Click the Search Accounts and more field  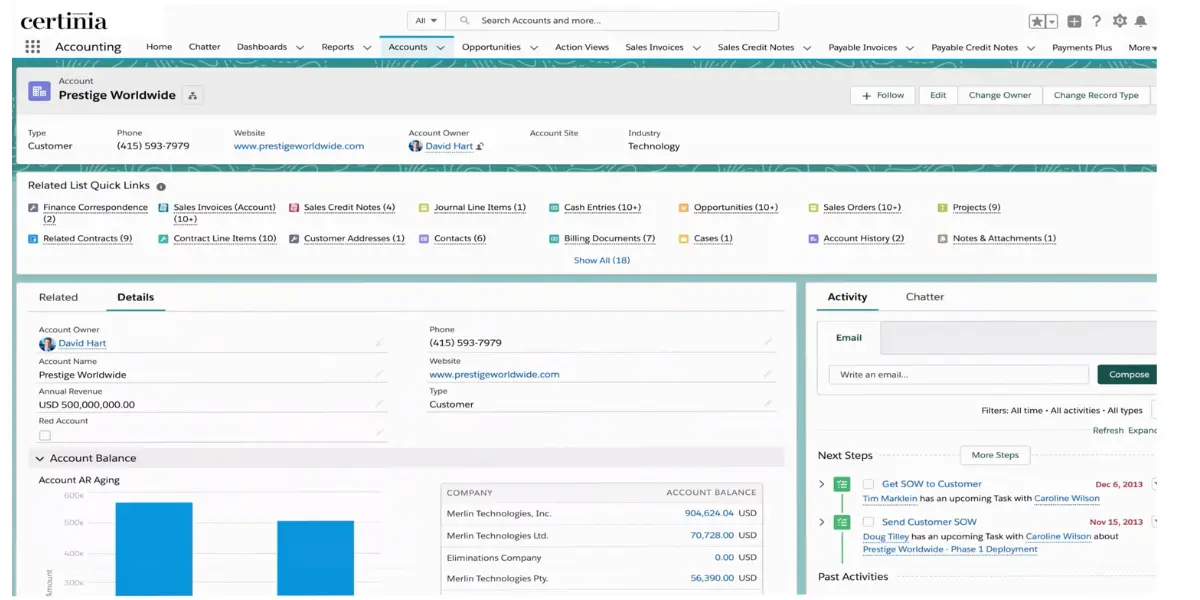tap(612, 20)
